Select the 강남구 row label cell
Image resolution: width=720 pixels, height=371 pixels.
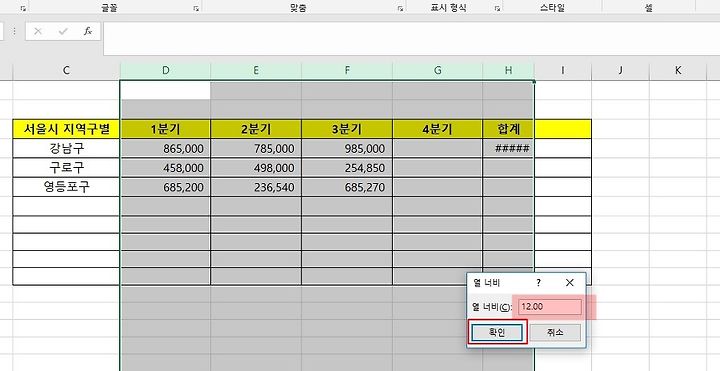point(66,148)
